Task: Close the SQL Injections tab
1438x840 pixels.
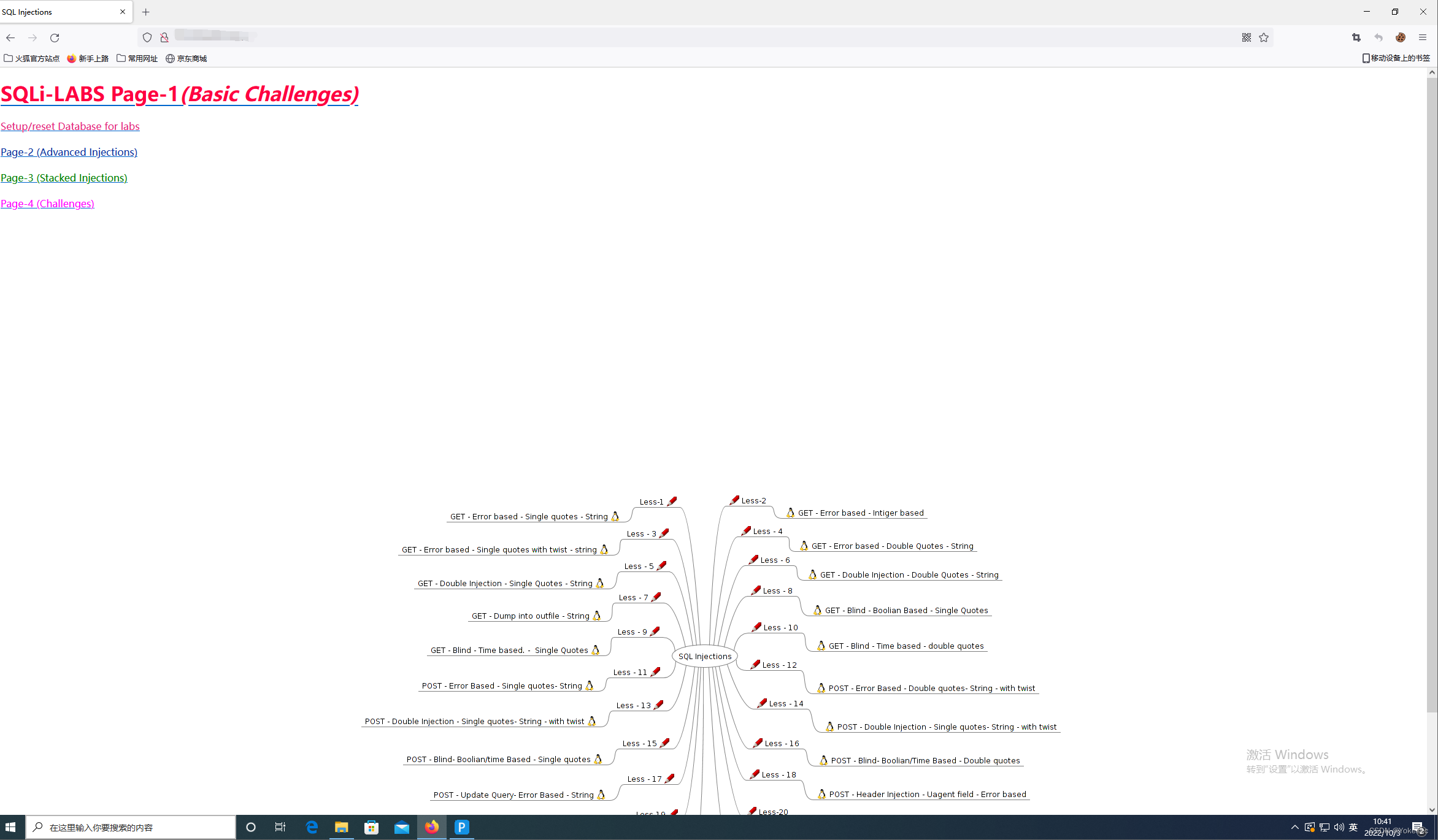Action: tap(123, 12)
